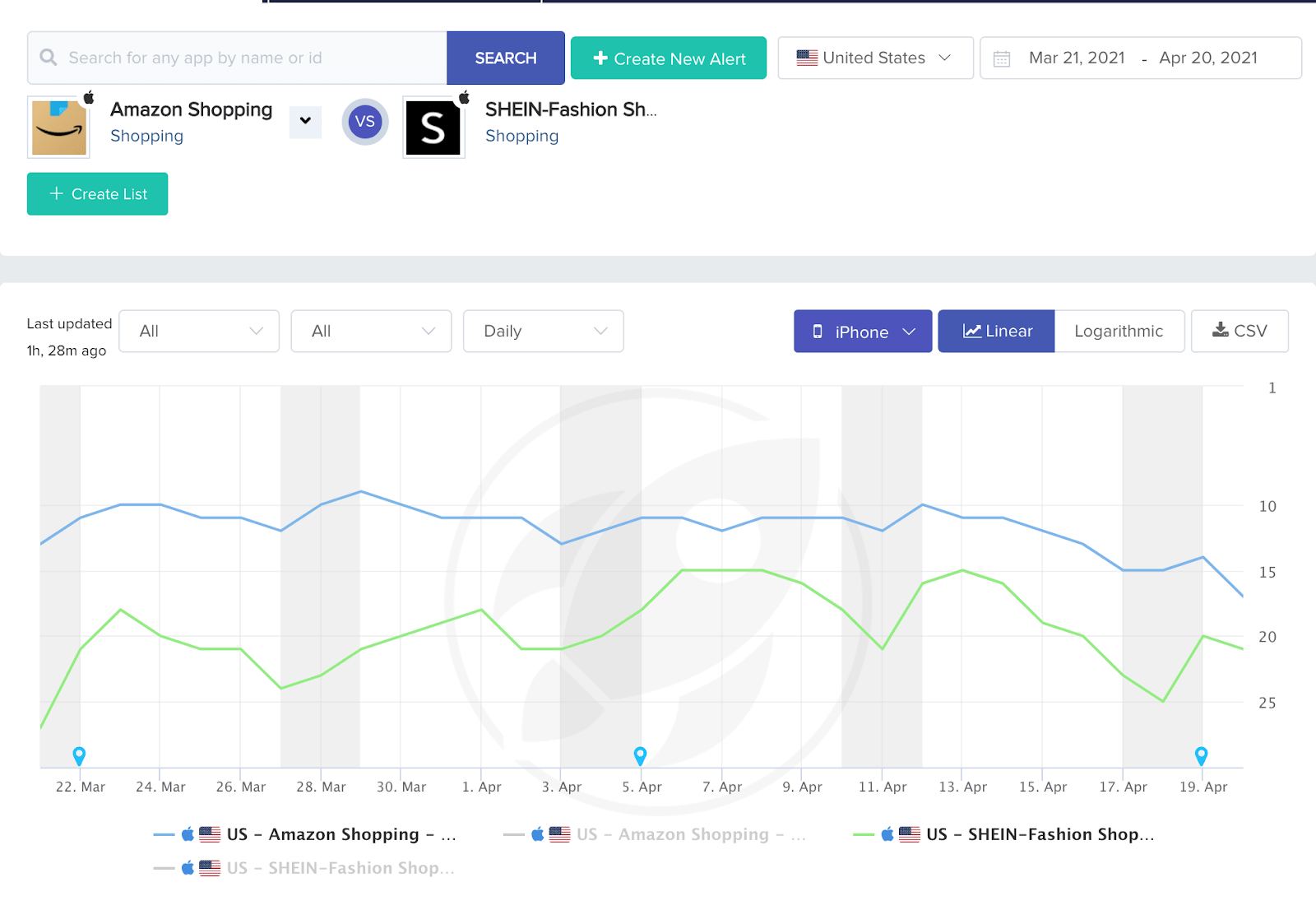Click the Mar 21, 2021 start date
The width and height of the screenshot is (1316, 910).
[1077, 58]
